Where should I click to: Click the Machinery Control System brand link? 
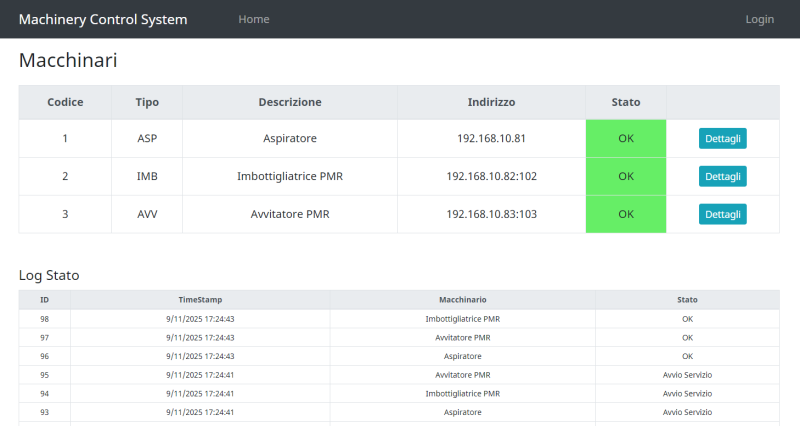[103, 19]
